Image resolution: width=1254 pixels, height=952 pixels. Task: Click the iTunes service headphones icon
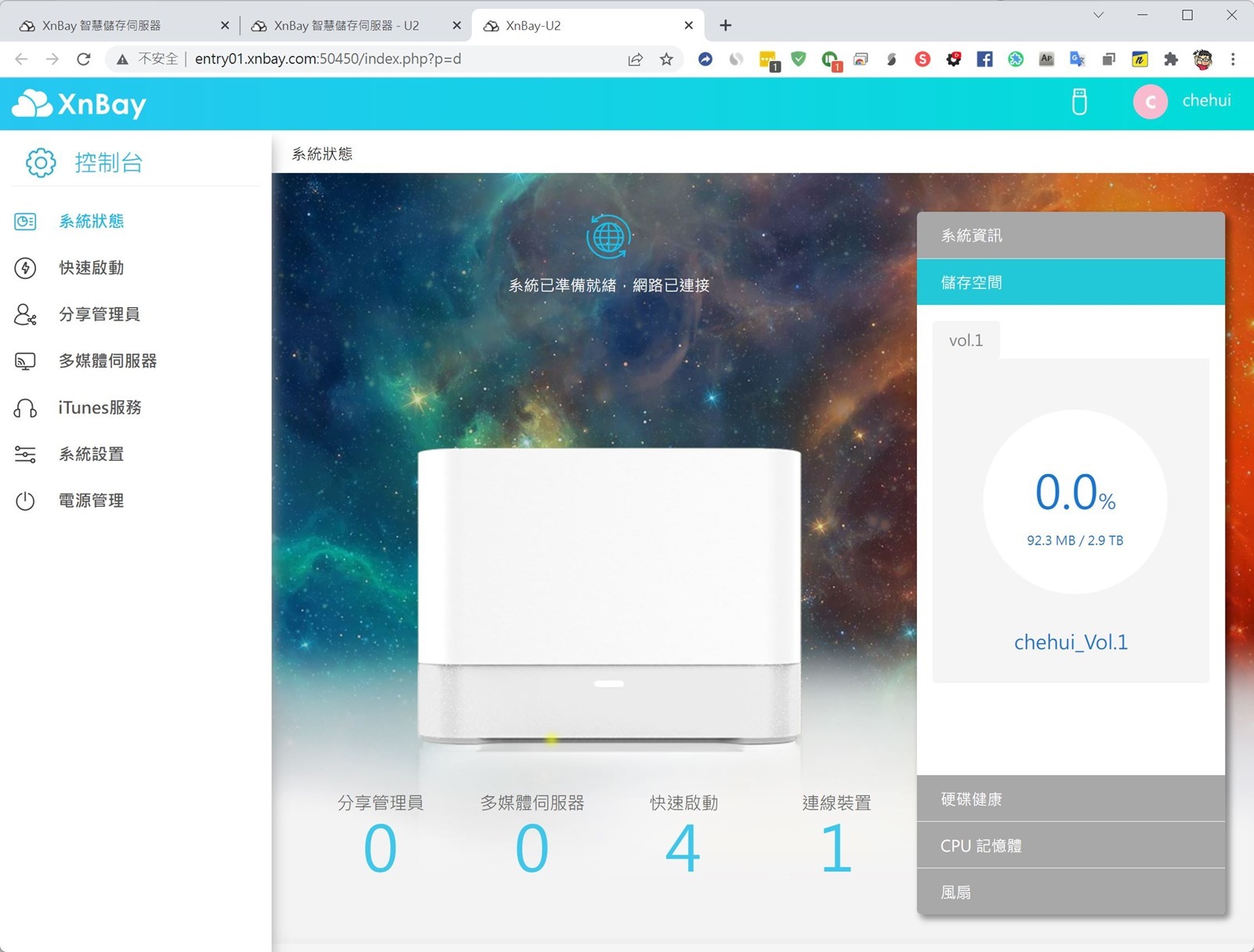(x=25, y=408)
